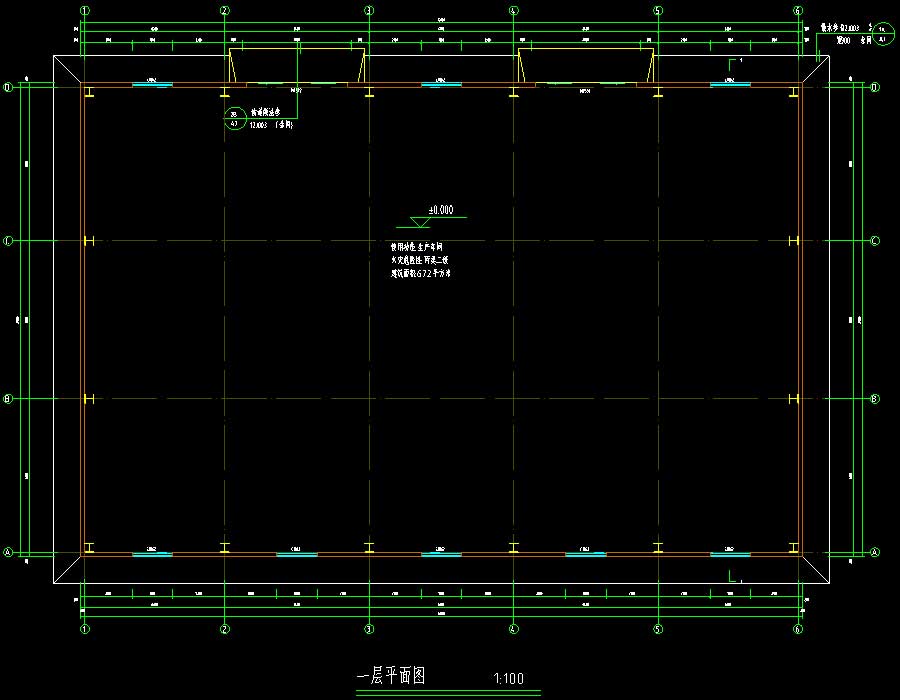
Task: Click grid axis bubble 1 at top
Action: pos(85,10)
